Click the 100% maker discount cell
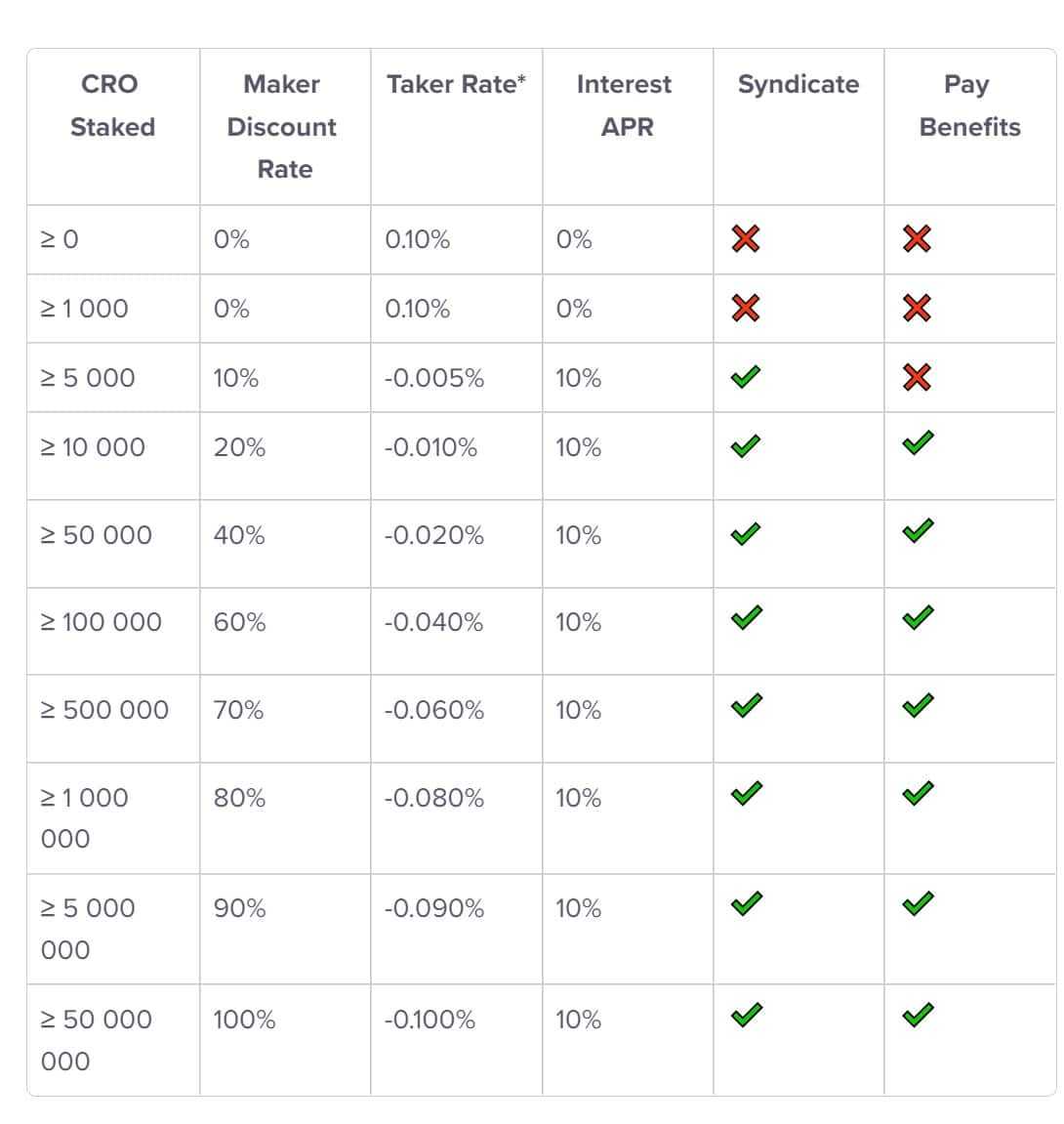Viewport: 1064px width, 1124px height. [245, 1020]
